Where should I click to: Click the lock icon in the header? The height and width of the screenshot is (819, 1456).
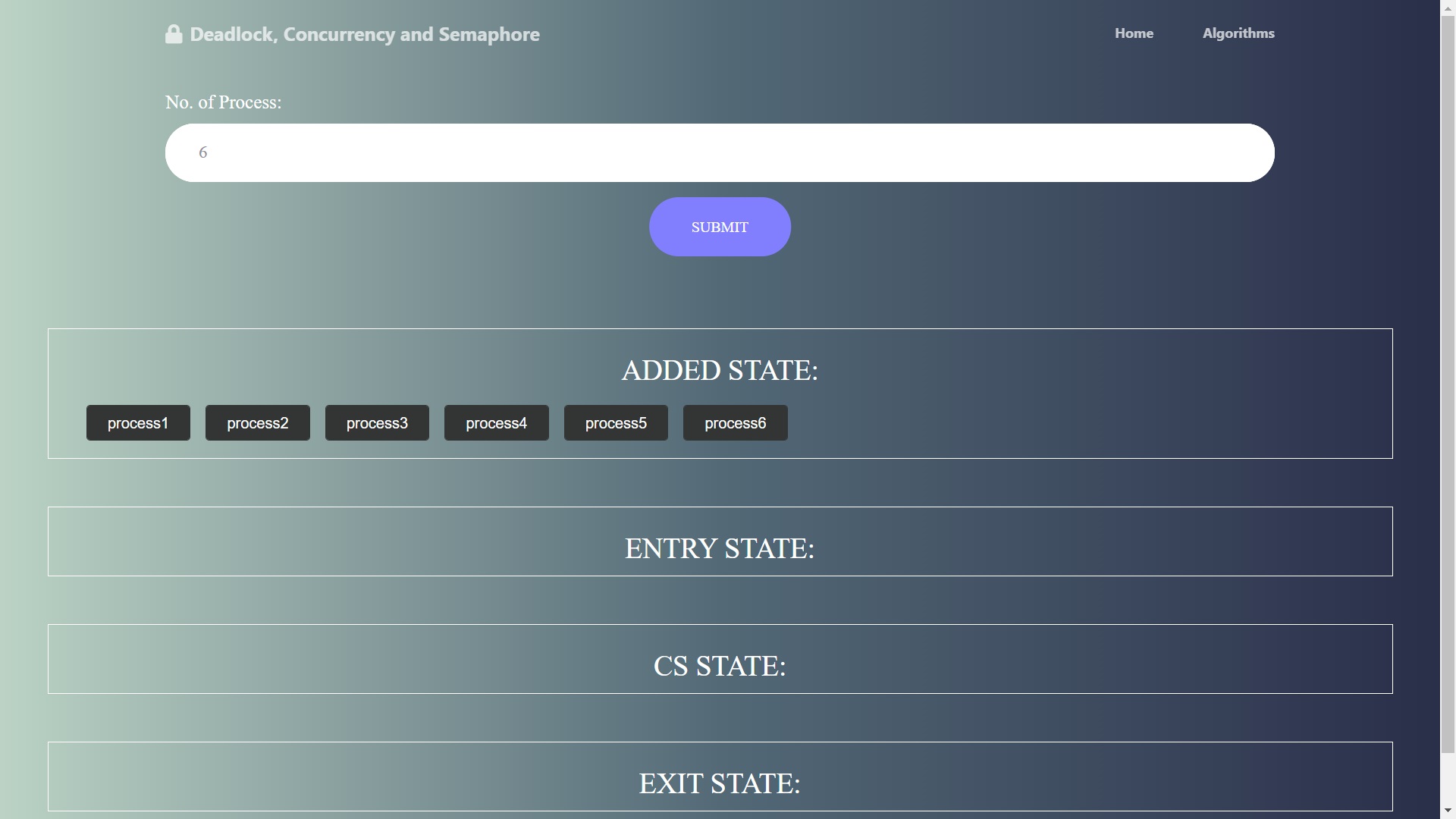174,34
